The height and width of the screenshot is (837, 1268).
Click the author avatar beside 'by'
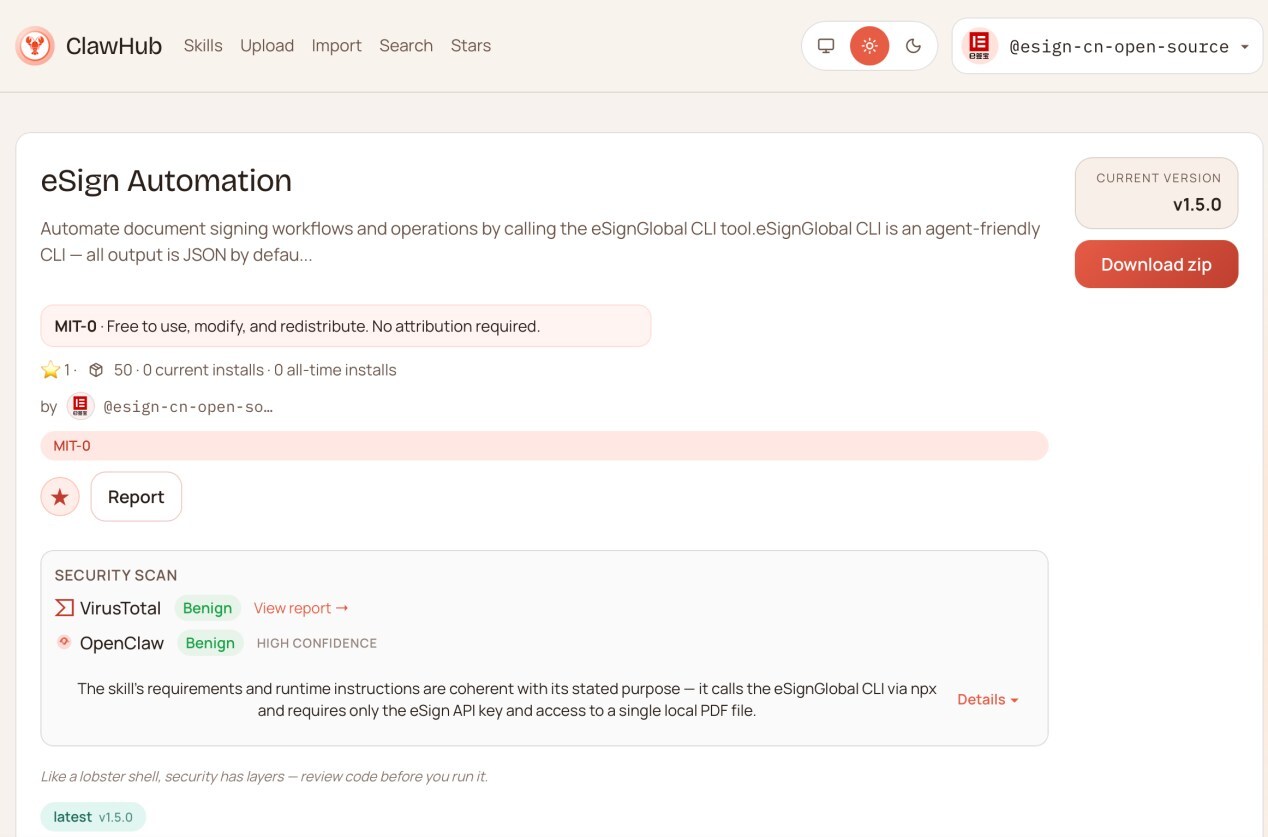(80, 406)
